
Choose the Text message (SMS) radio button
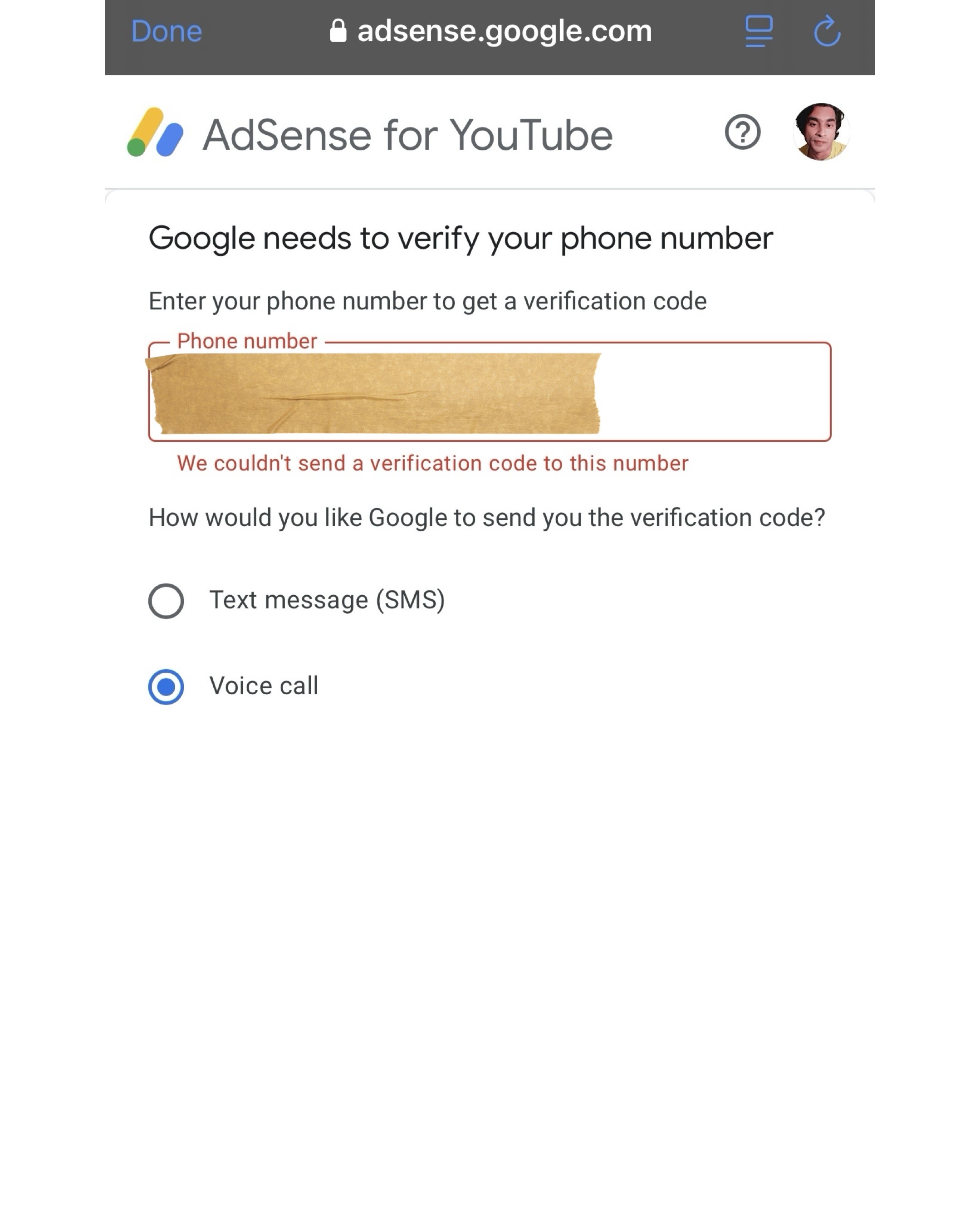(166, 601)
